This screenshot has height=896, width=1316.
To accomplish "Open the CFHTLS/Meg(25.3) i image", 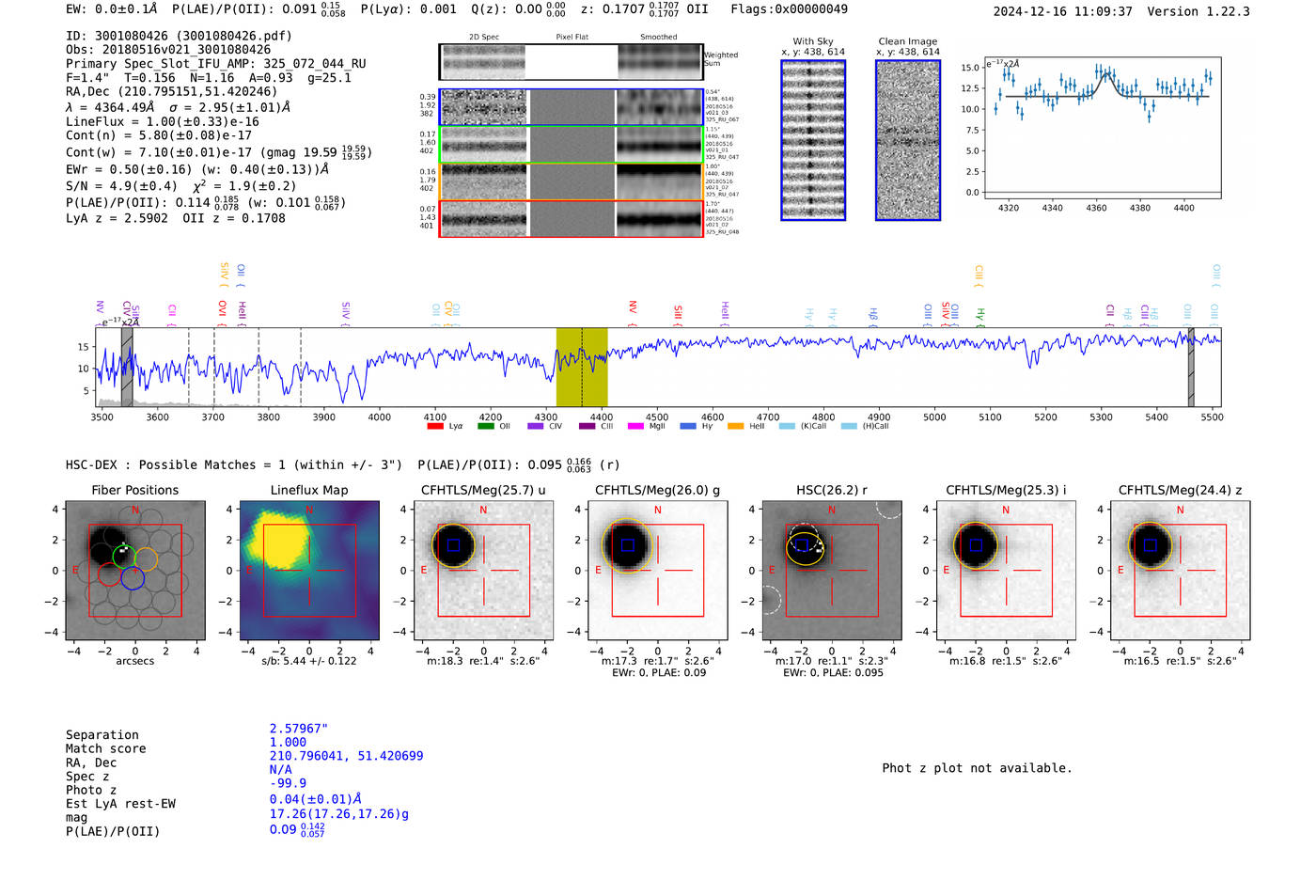I will [x=1006, y=571].
